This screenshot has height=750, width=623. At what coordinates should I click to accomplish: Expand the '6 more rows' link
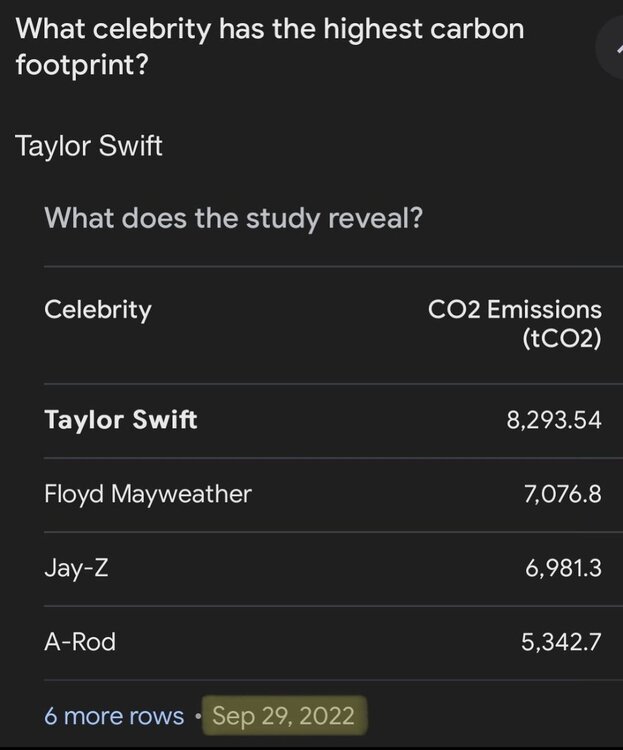pos(114,716)
